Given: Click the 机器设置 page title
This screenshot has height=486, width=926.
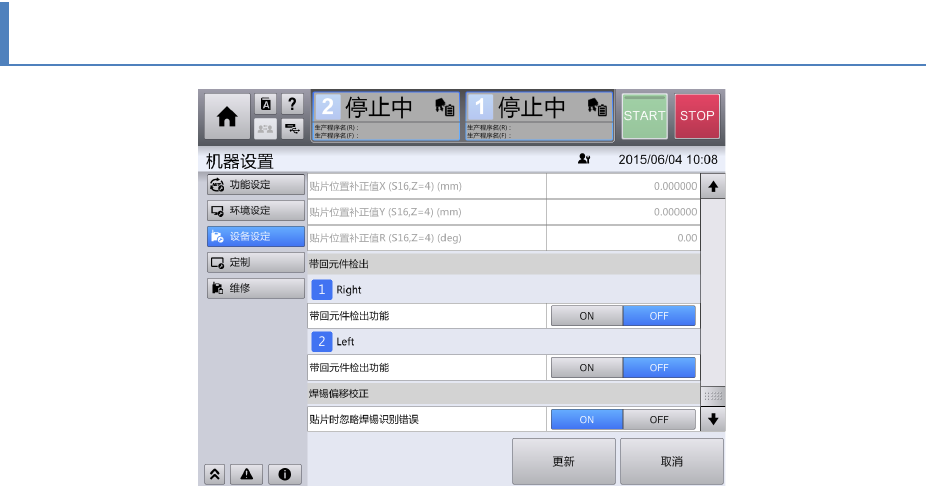Looking at the screenshot, I should 240,161.
